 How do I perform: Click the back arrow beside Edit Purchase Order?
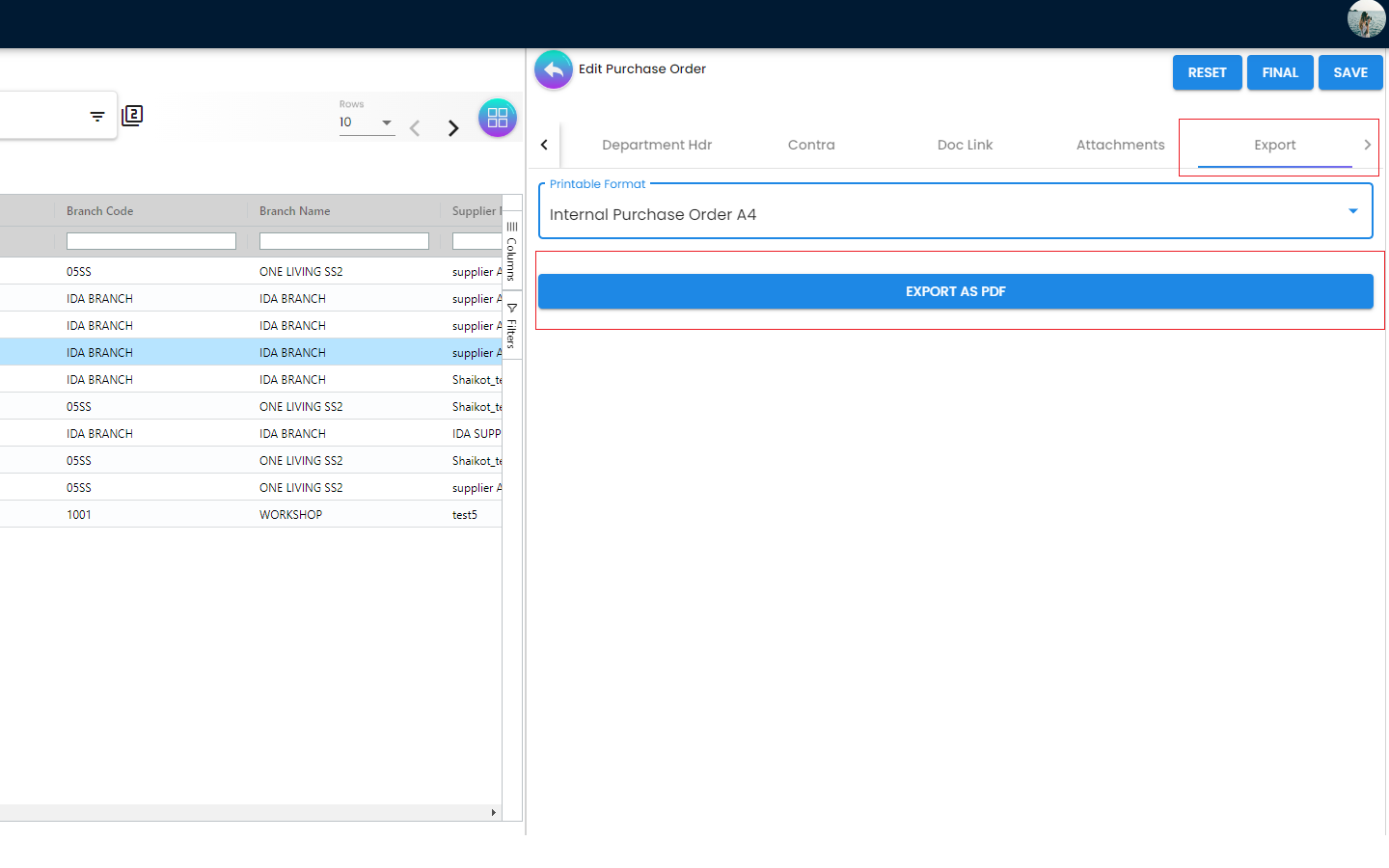(554, 69)
